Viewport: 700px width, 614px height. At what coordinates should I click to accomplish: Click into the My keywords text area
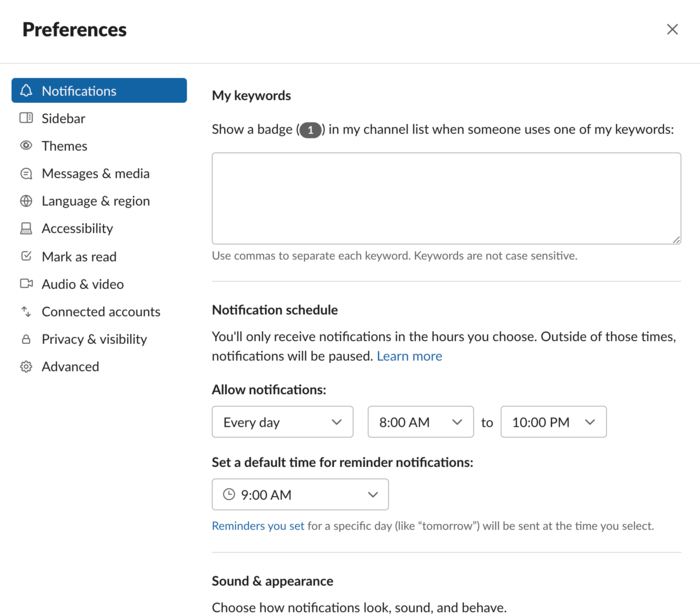coord(446,198)
